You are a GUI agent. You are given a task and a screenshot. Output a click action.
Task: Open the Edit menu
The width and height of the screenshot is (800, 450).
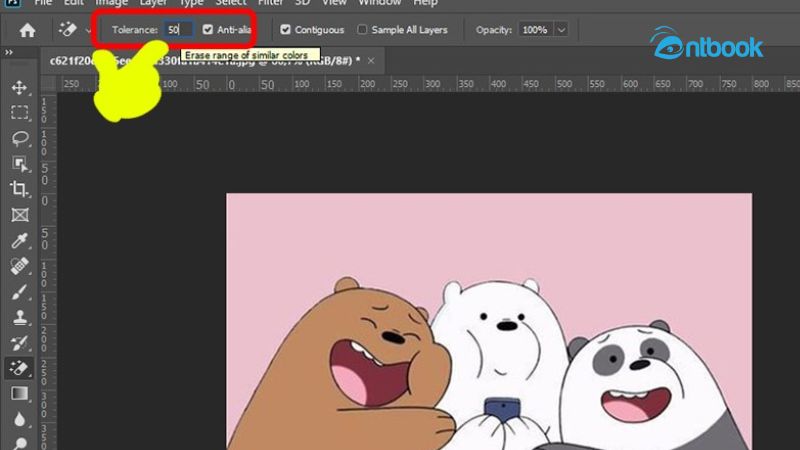[x=74, y=3]
